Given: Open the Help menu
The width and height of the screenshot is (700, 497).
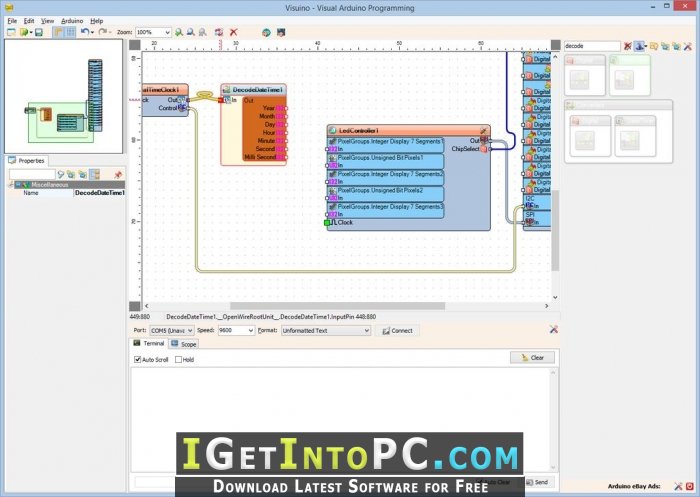Looking at the screenshot, I should (97, 21).
